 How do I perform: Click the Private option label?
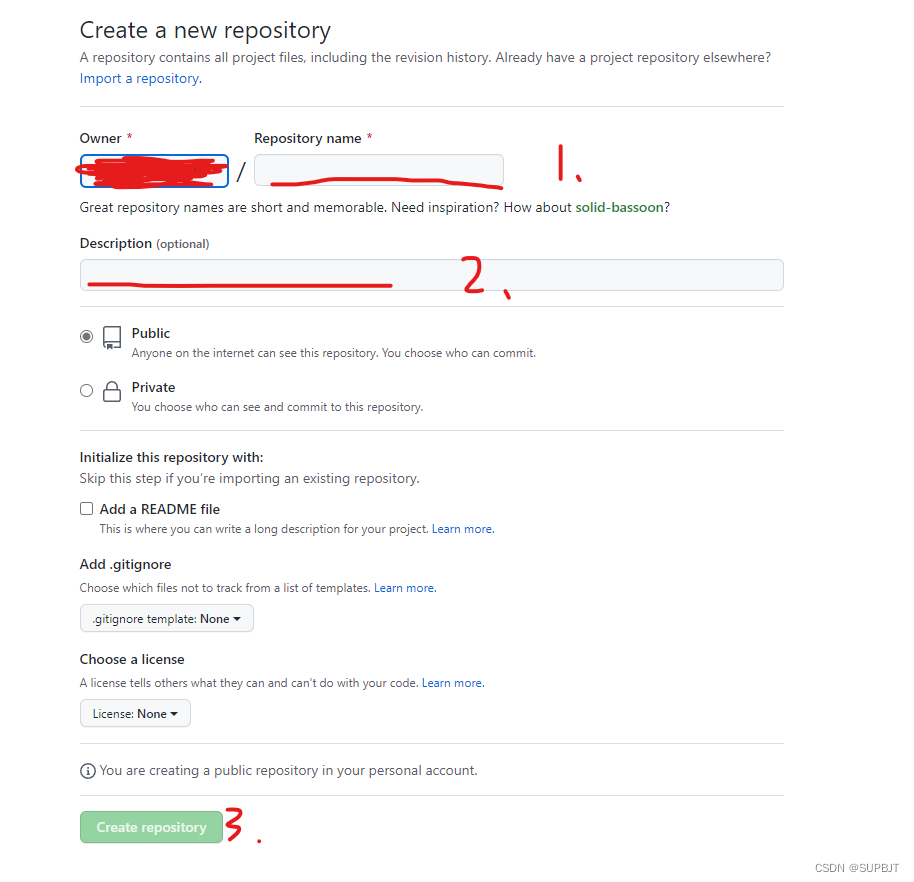[153, 388]
